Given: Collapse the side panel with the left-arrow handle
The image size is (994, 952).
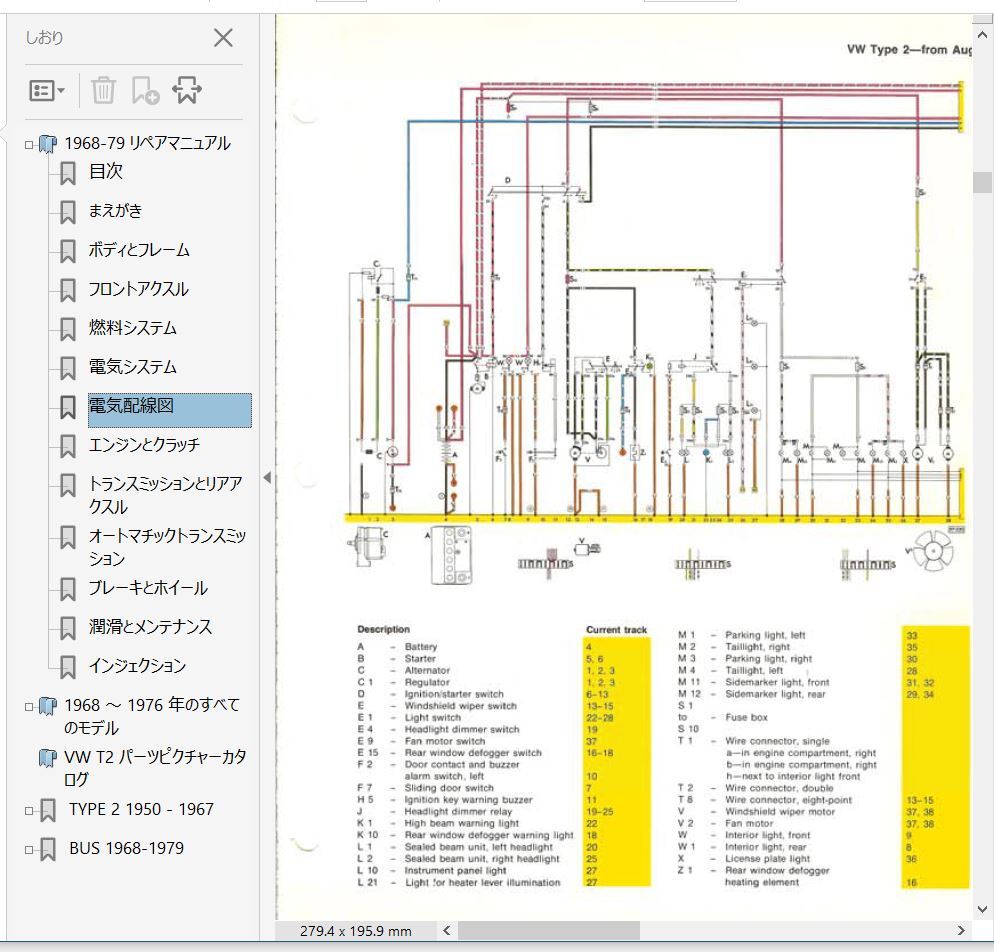Looking at the screenshot, I should click(x=268, y=477).
